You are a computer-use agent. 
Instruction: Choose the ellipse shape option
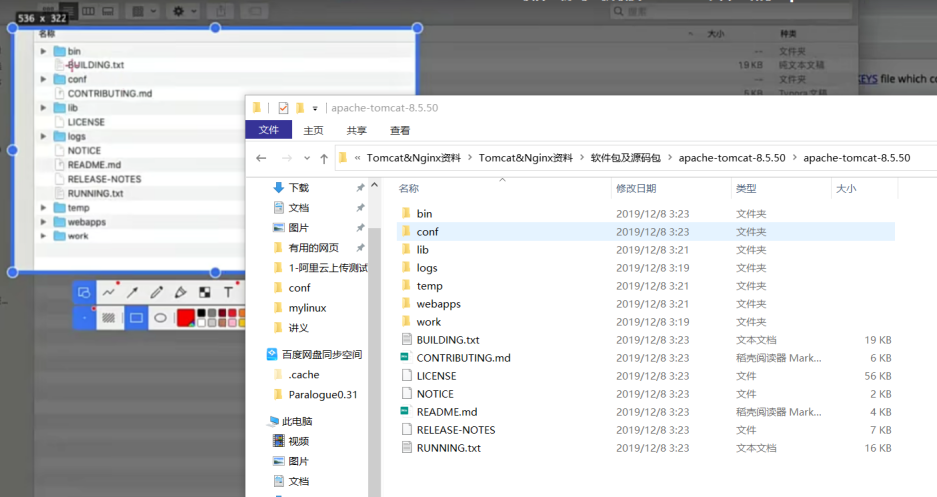[x=159, y=318]
